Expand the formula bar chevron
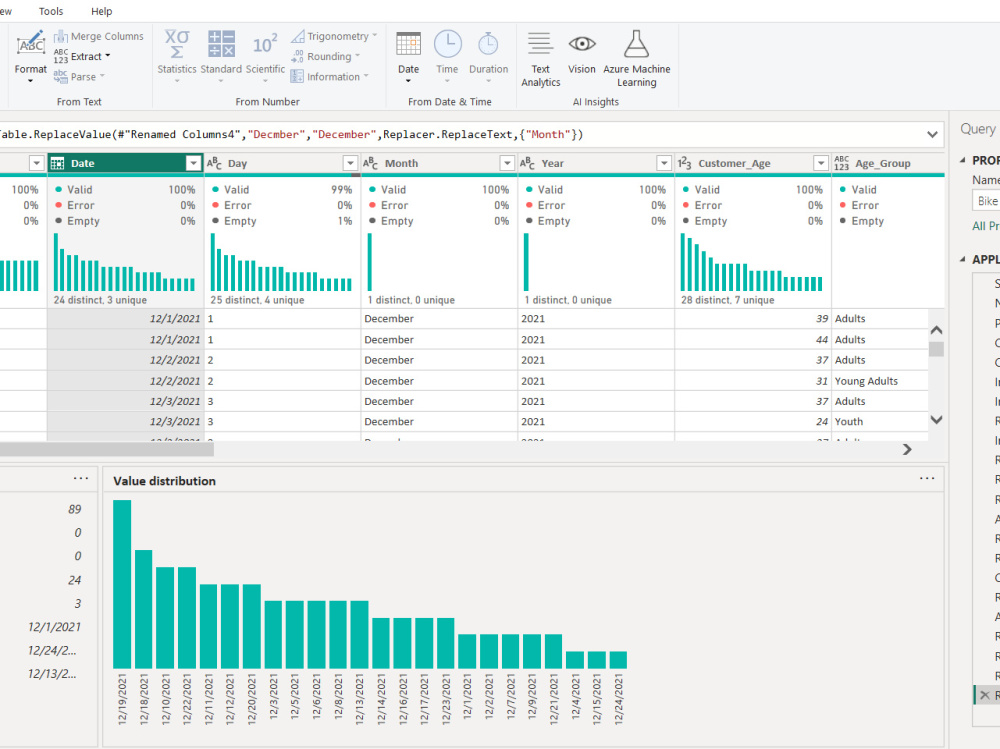Image resolution: width=1000 pixels, height=749 pixels. [932, 135]
